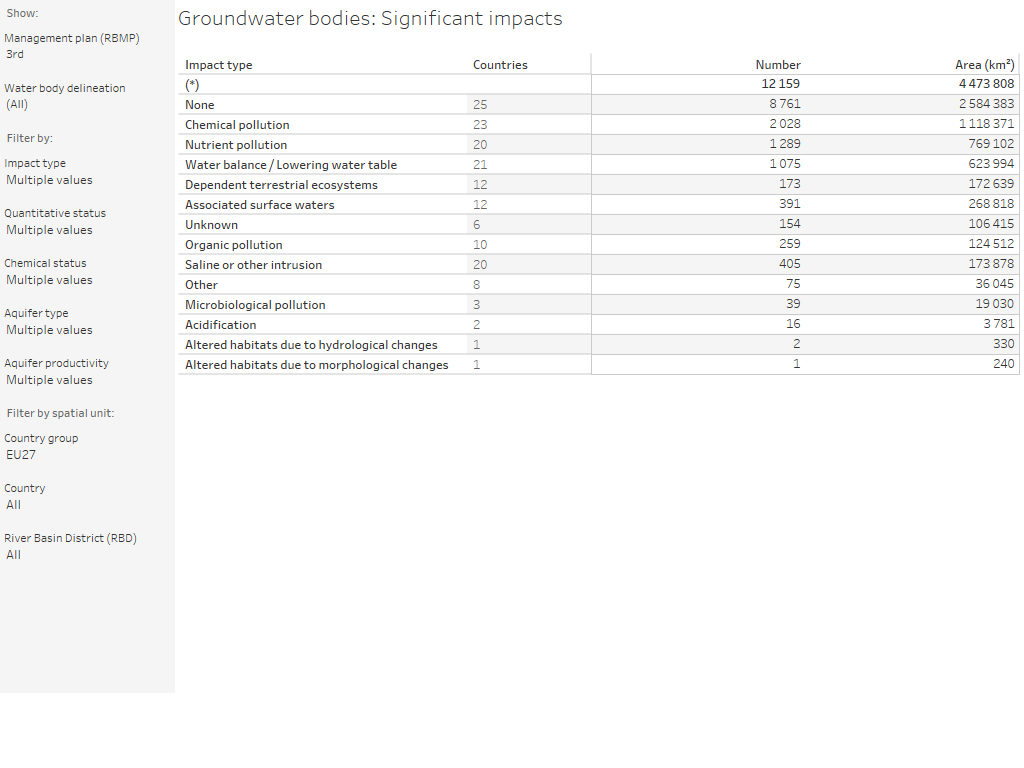Click the total number value 12 159
Image resolution: width=1024 pixels, height=768 pixels.
coord(780,84)
